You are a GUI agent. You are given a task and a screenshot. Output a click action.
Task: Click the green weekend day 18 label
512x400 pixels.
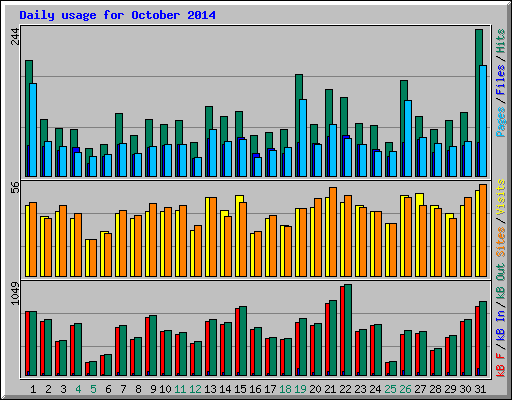point(285,389)
